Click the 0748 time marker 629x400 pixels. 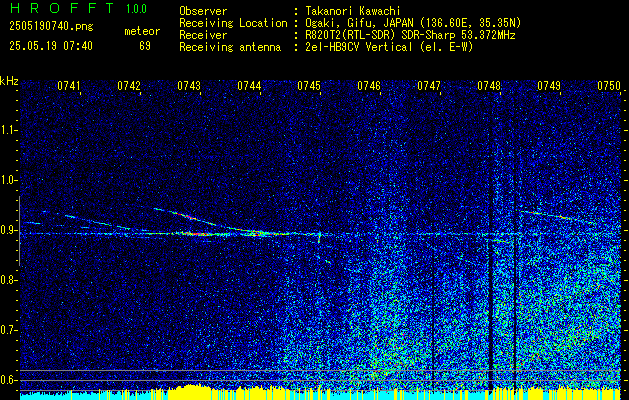[x=489, y=86]
